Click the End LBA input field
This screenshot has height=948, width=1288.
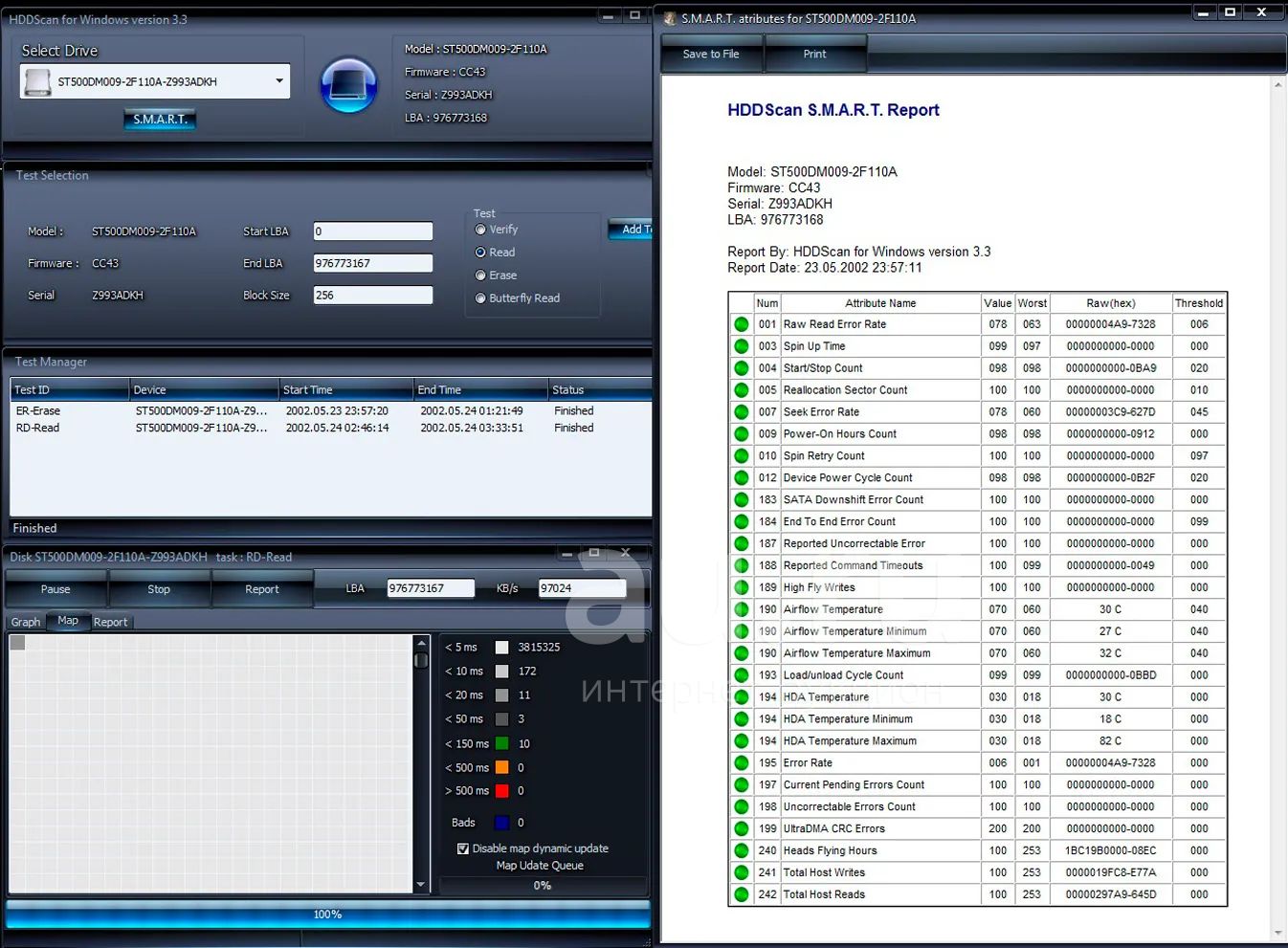(373, 263)
